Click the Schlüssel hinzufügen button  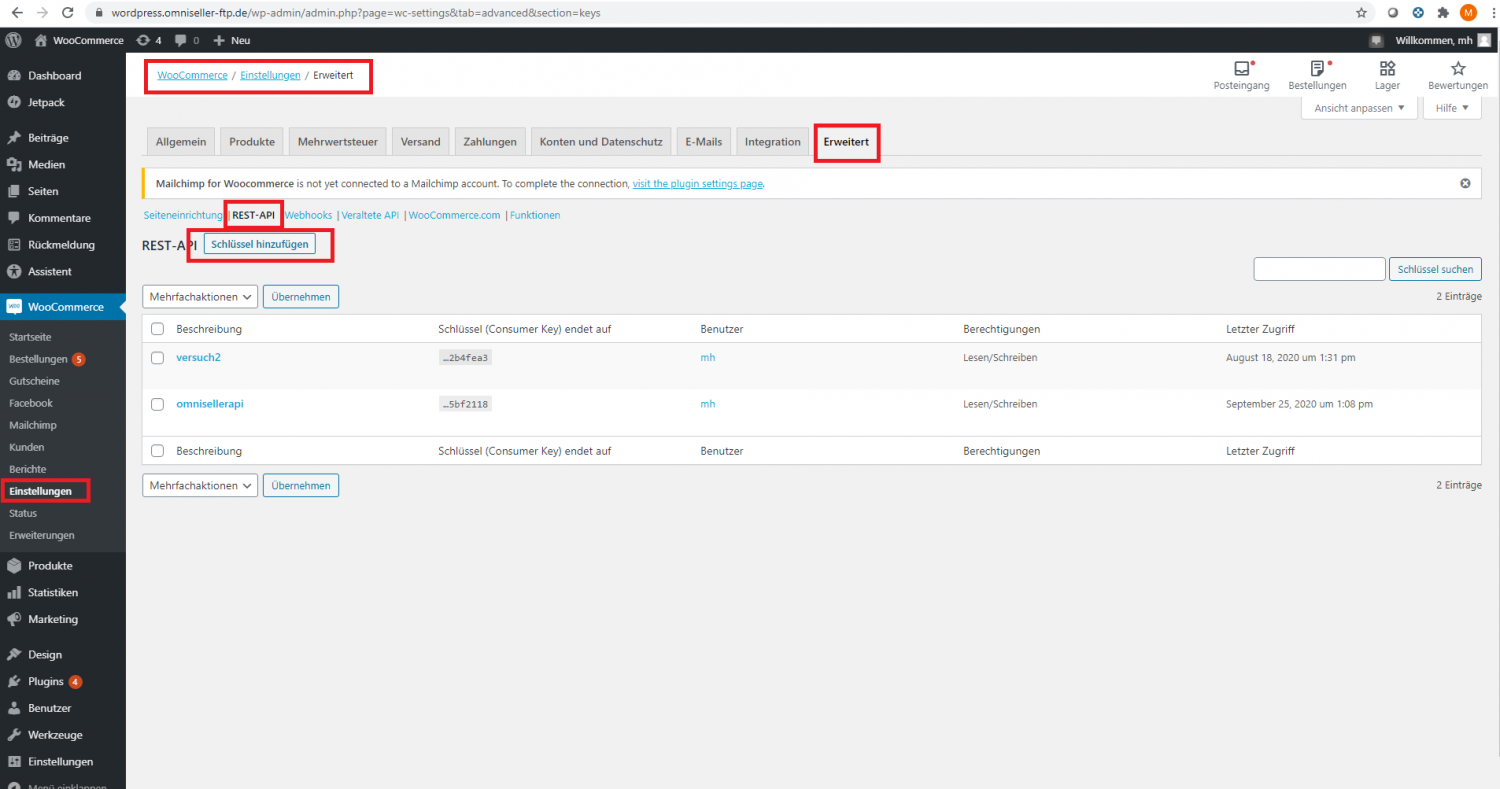pyautogui.click(x=259, y=245)
